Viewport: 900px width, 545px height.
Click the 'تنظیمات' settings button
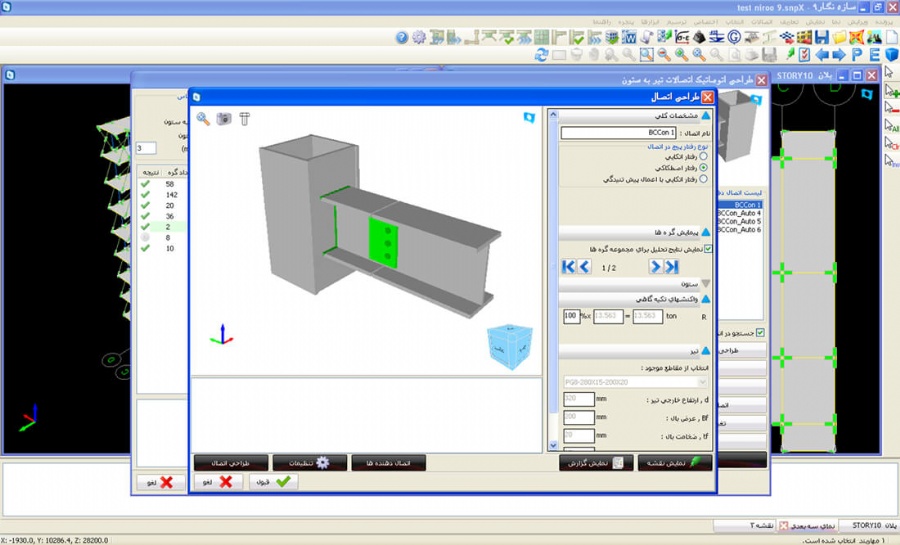[310, 463]
